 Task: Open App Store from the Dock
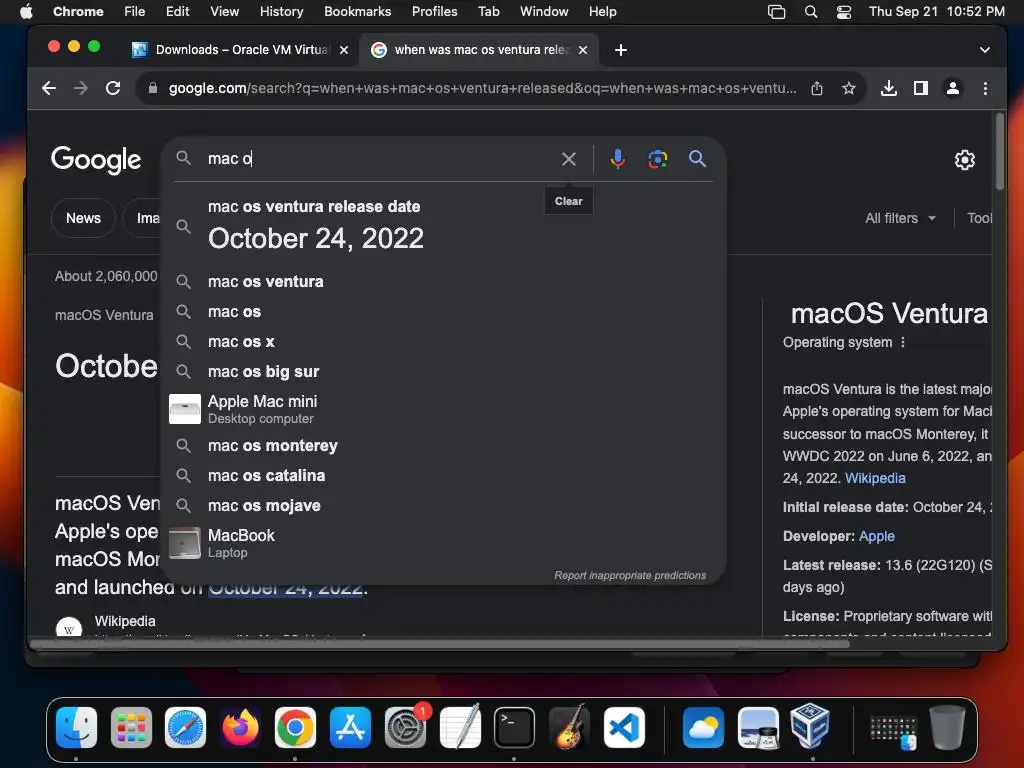(350, 727)
